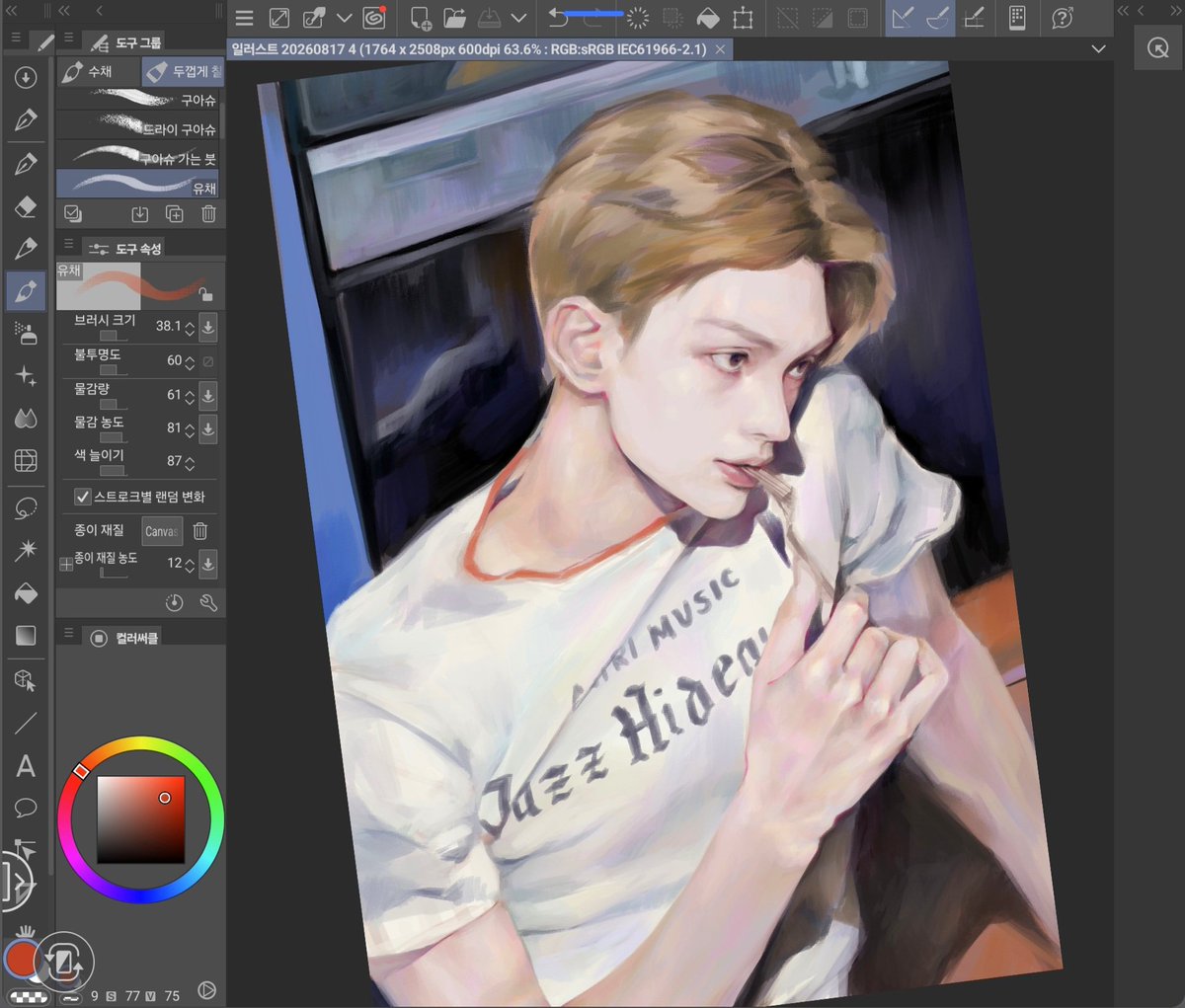Open the Clip Studio spiral icon
Viewport: 1185px width, 1008px height.
(x=374, y=18)
